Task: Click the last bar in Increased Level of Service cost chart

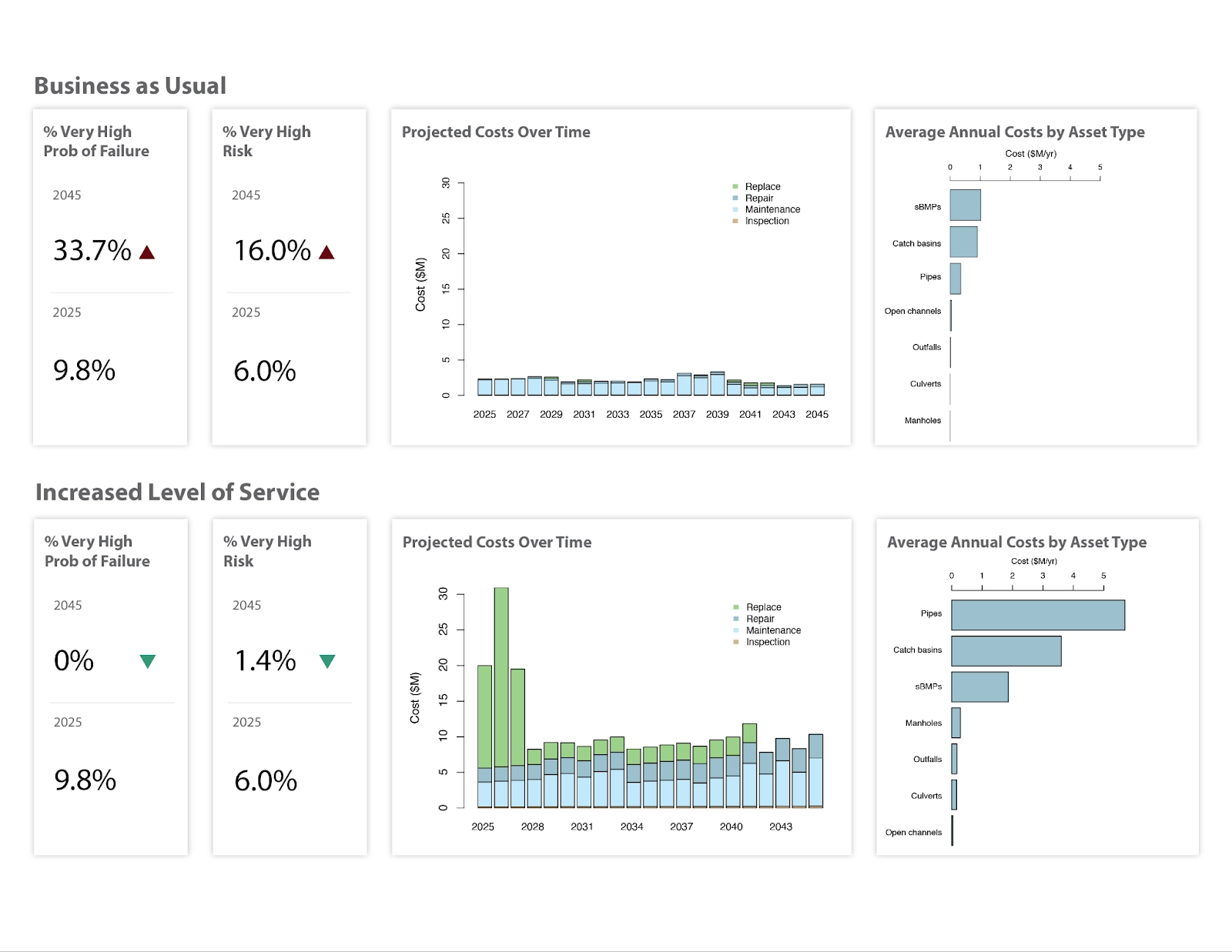Action: [815, 770]
